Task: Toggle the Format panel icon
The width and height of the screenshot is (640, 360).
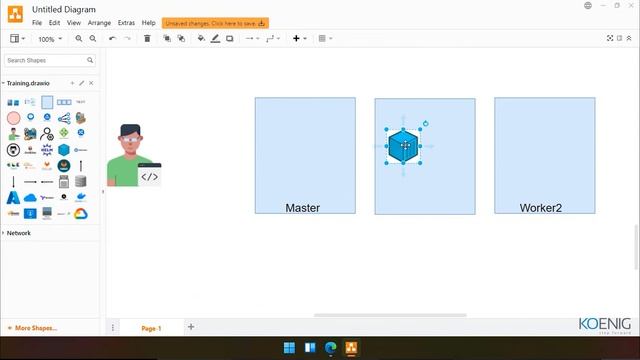Action: coord(620,38)
